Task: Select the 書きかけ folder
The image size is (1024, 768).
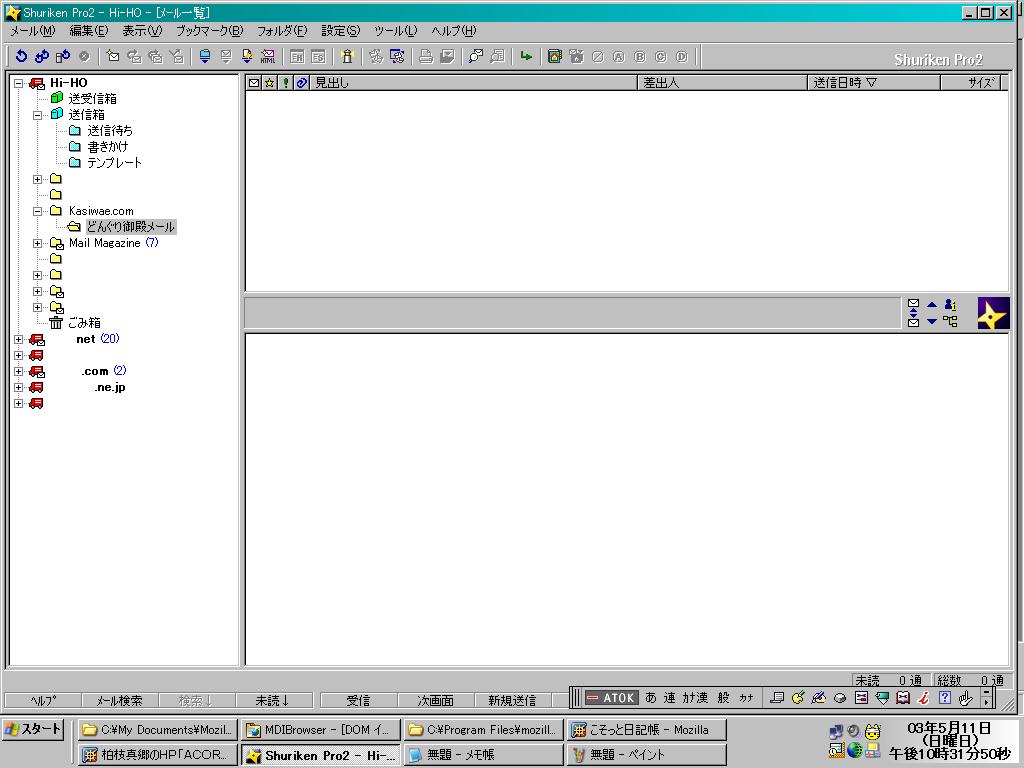Action: tap(108, 146)
